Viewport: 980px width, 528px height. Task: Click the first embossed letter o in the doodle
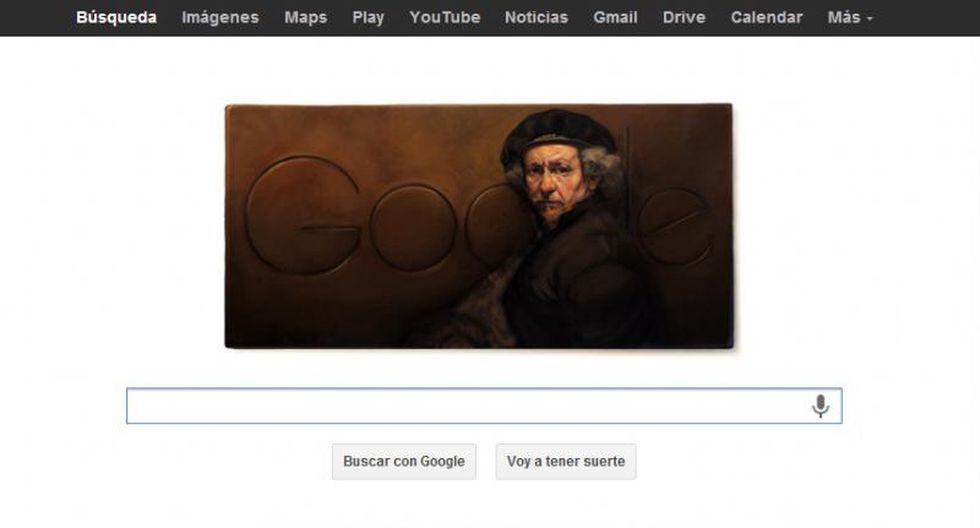409,227
